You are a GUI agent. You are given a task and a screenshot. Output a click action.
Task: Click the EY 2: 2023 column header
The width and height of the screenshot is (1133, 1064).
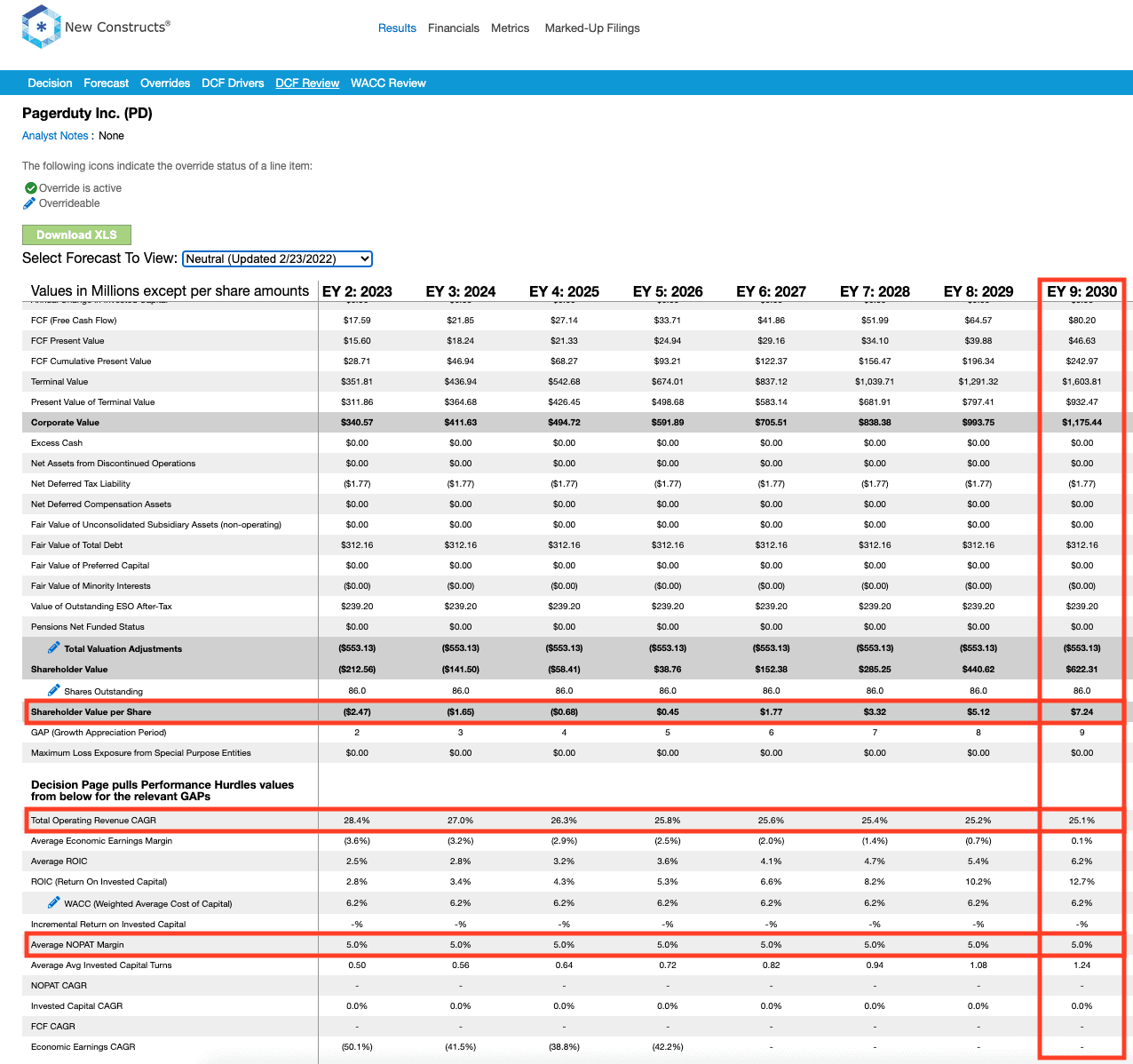(357, 291)
